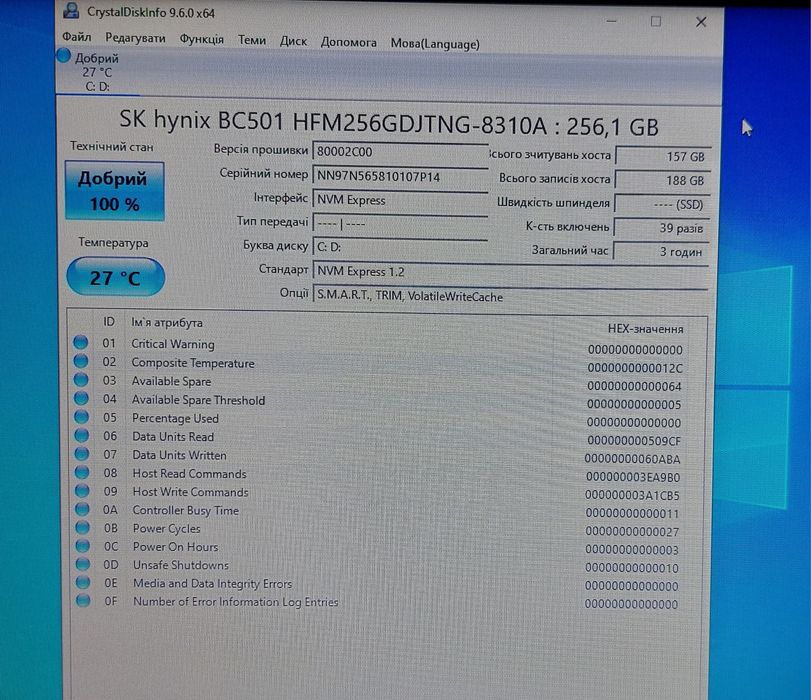The width and height of the screenshot is (811, 700).
Task: Open the Функція menu
Action: click(x=202, y=39)
